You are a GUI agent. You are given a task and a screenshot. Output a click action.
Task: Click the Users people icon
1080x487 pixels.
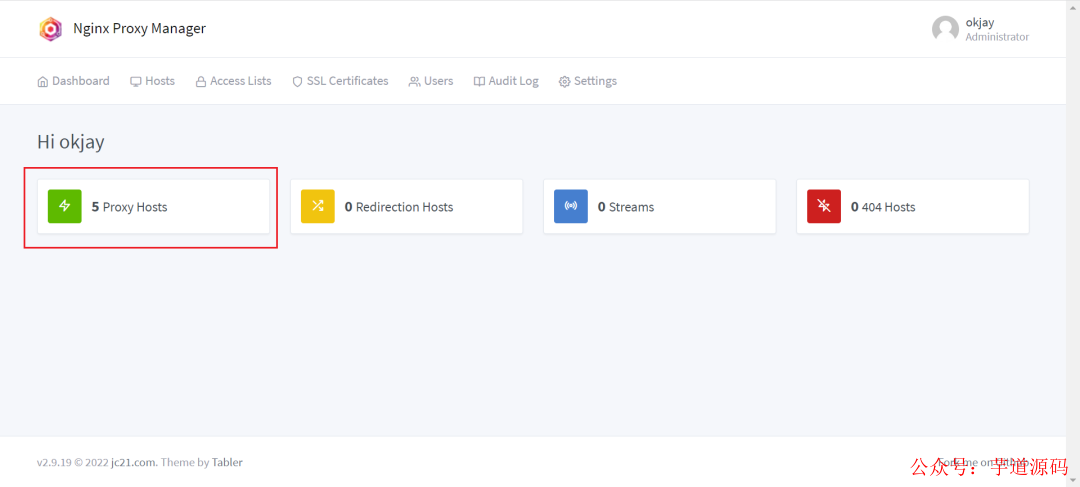point(414,81)
